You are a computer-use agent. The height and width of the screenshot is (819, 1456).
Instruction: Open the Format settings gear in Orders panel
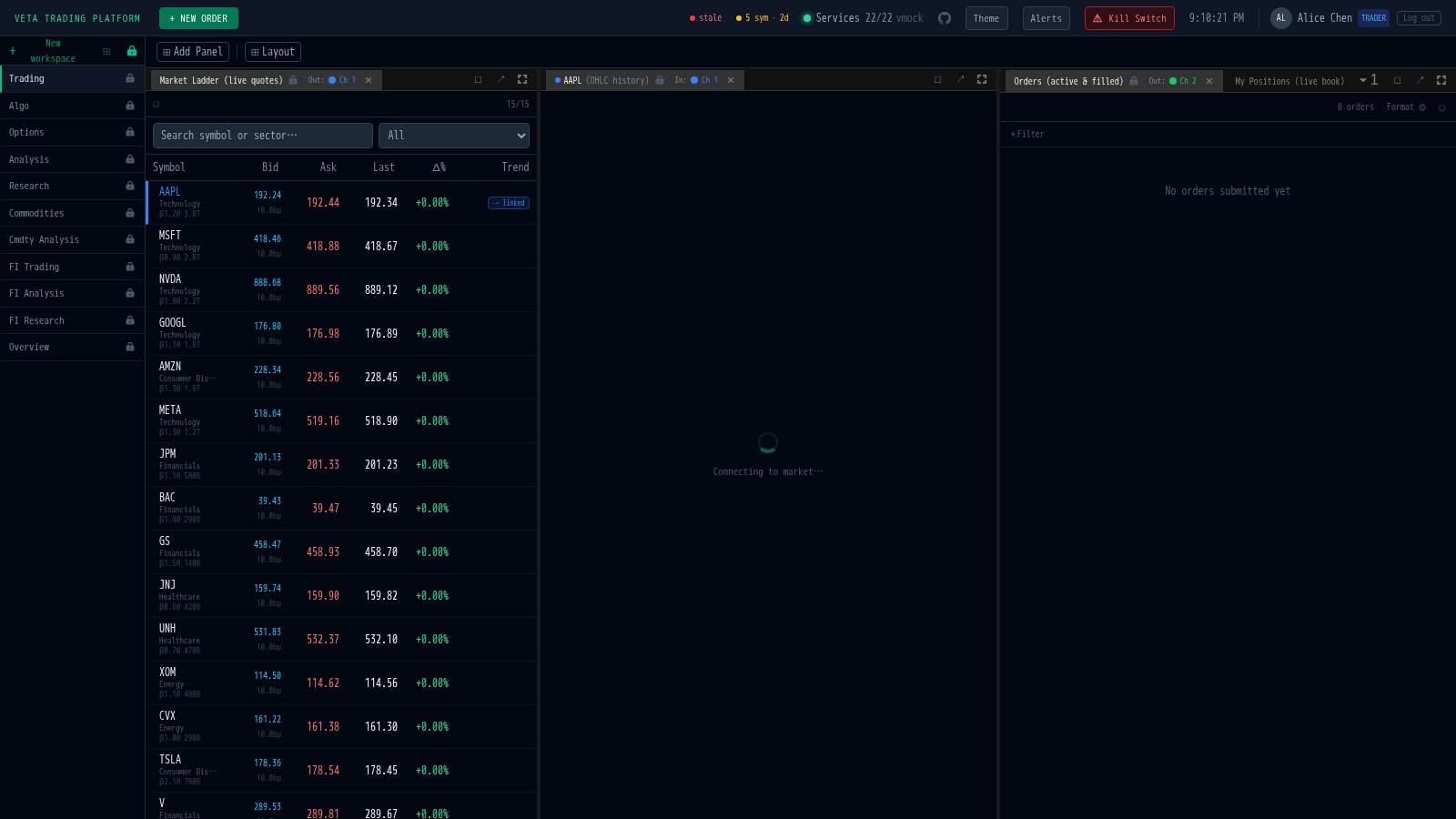pyautogui.click(x=1422, y=106)
